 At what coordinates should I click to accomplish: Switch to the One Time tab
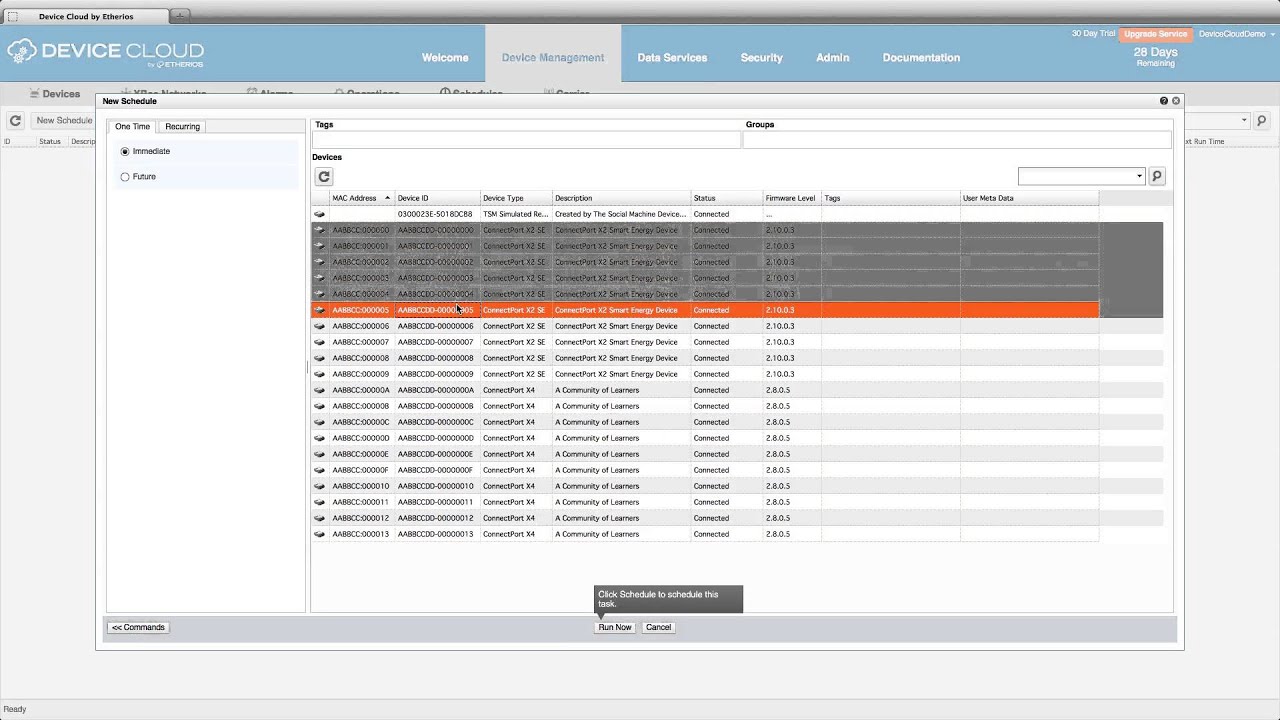click(x=132, y=126)
